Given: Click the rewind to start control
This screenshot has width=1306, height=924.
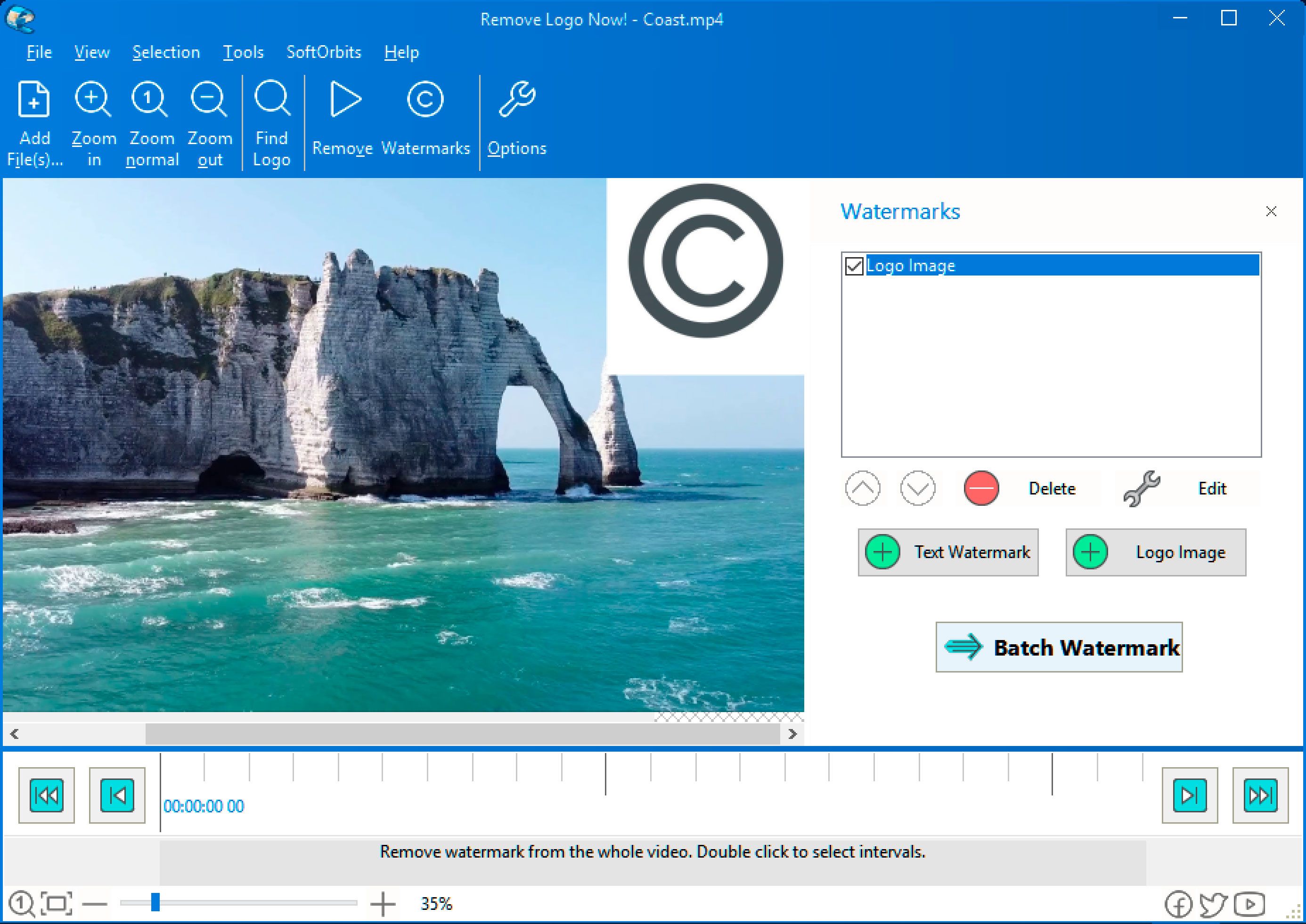Looking at the screenshot, I should pyautogui.click(x=45, y=795).
